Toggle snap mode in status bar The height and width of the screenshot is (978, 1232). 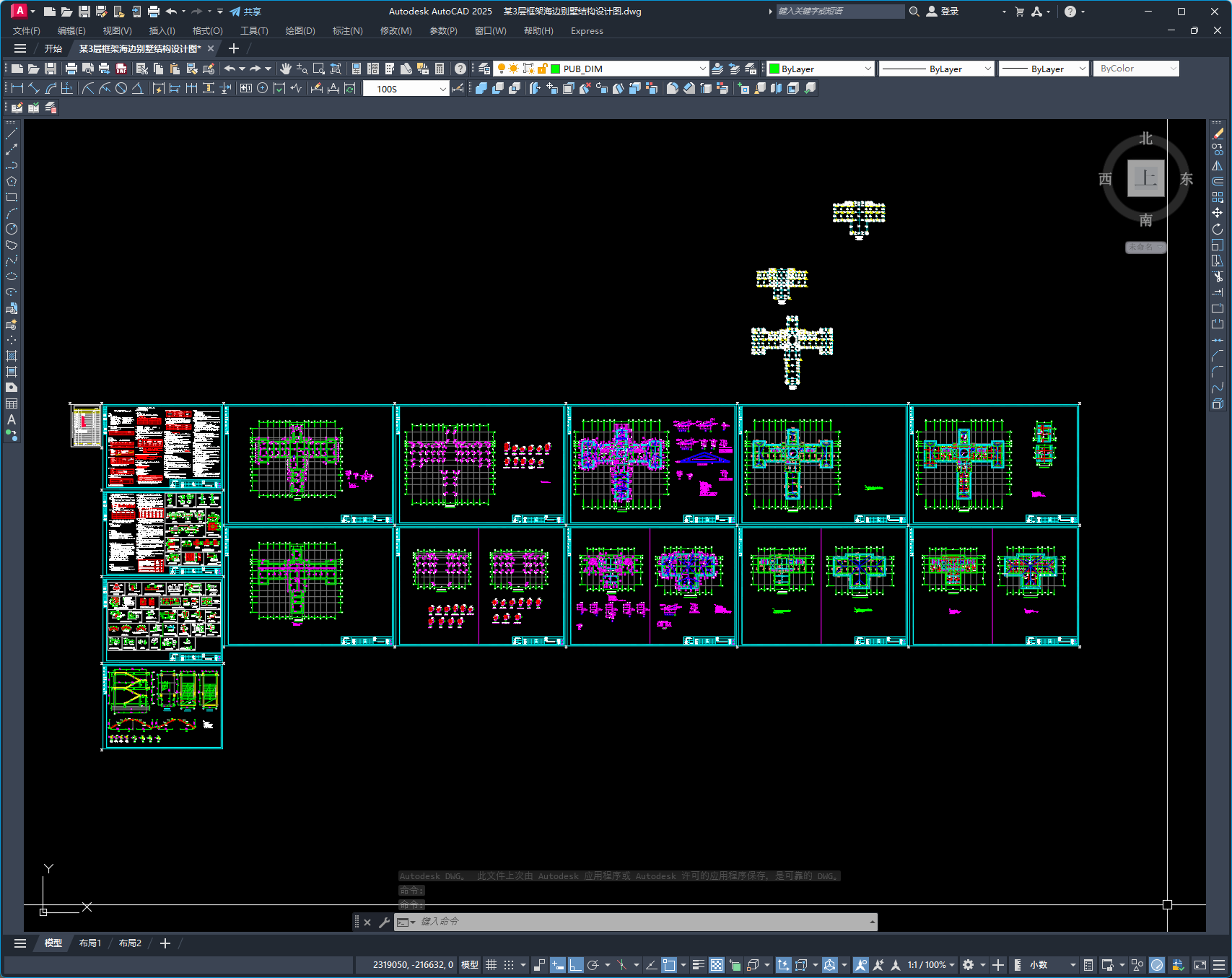(x=509, y=965)
